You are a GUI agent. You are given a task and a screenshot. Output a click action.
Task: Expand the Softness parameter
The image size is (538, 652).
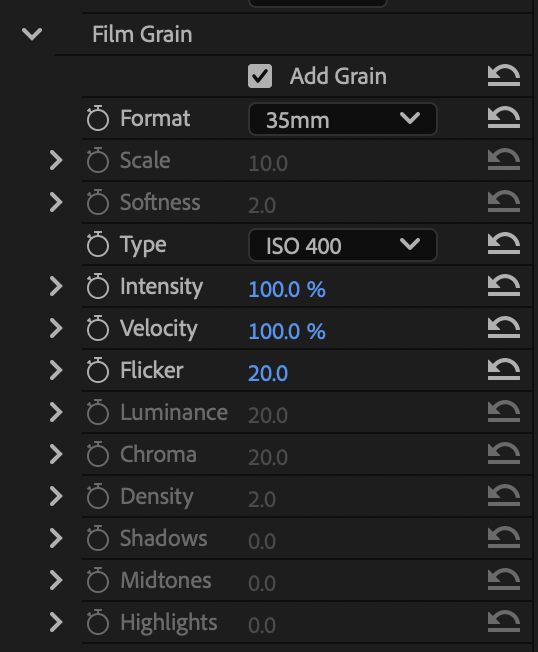(56, 203)
